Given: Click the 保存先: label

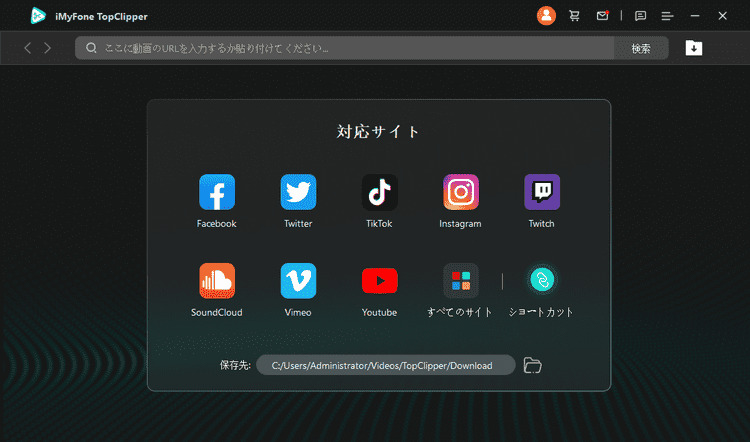Looking at the screenshot, I should [235, 365].
